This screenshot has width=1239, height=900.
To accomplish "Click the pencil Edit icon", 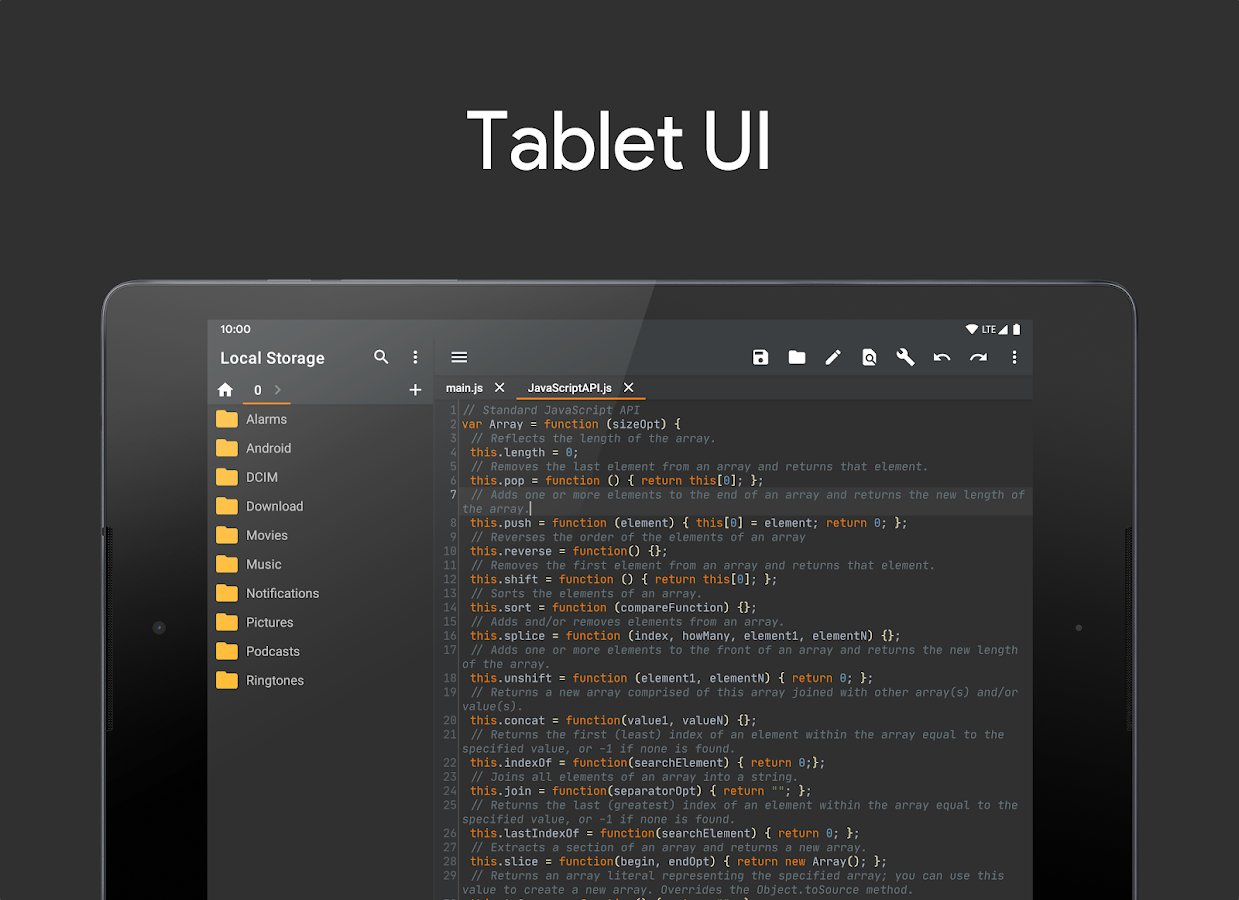I will [x=833, y=358].
